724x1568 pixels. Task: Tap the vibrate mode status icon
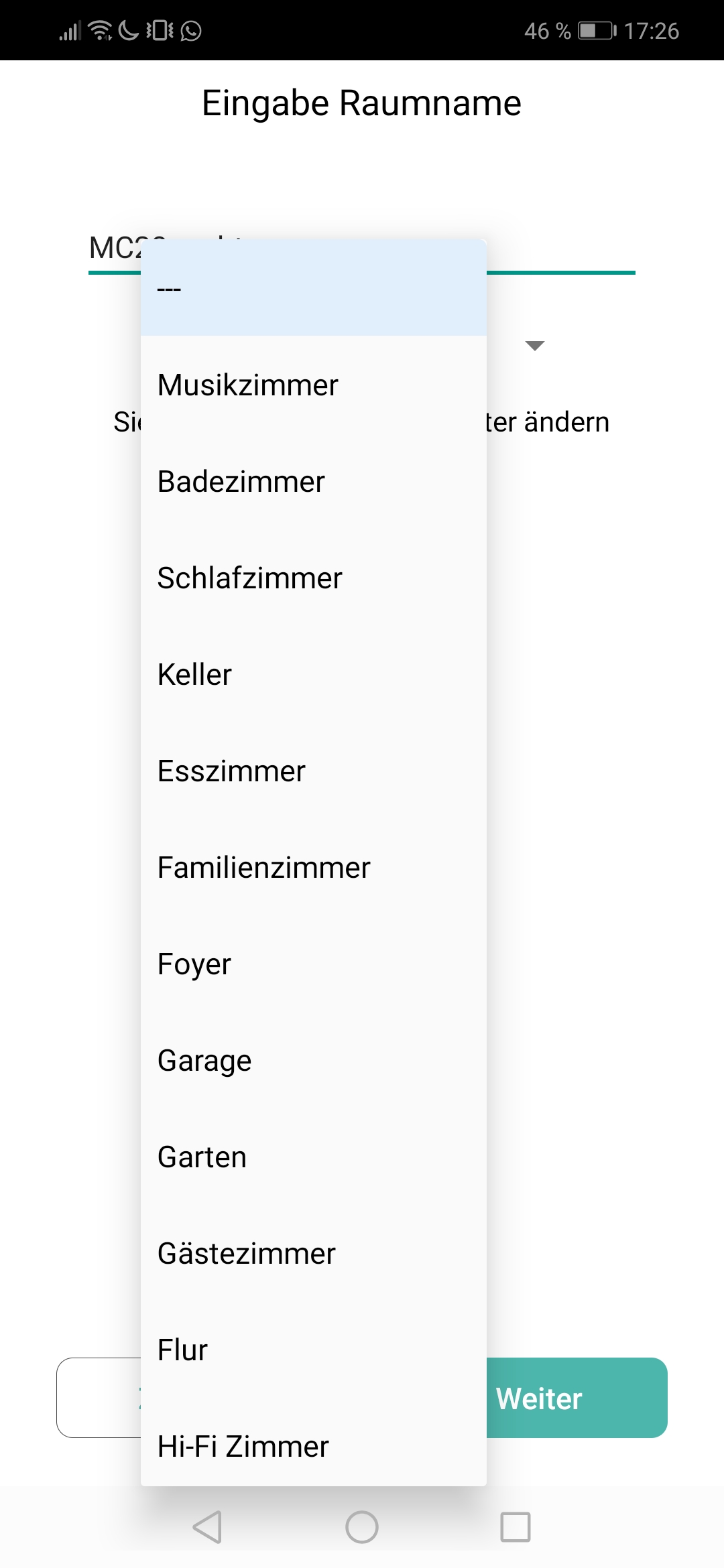click(160, 31)
